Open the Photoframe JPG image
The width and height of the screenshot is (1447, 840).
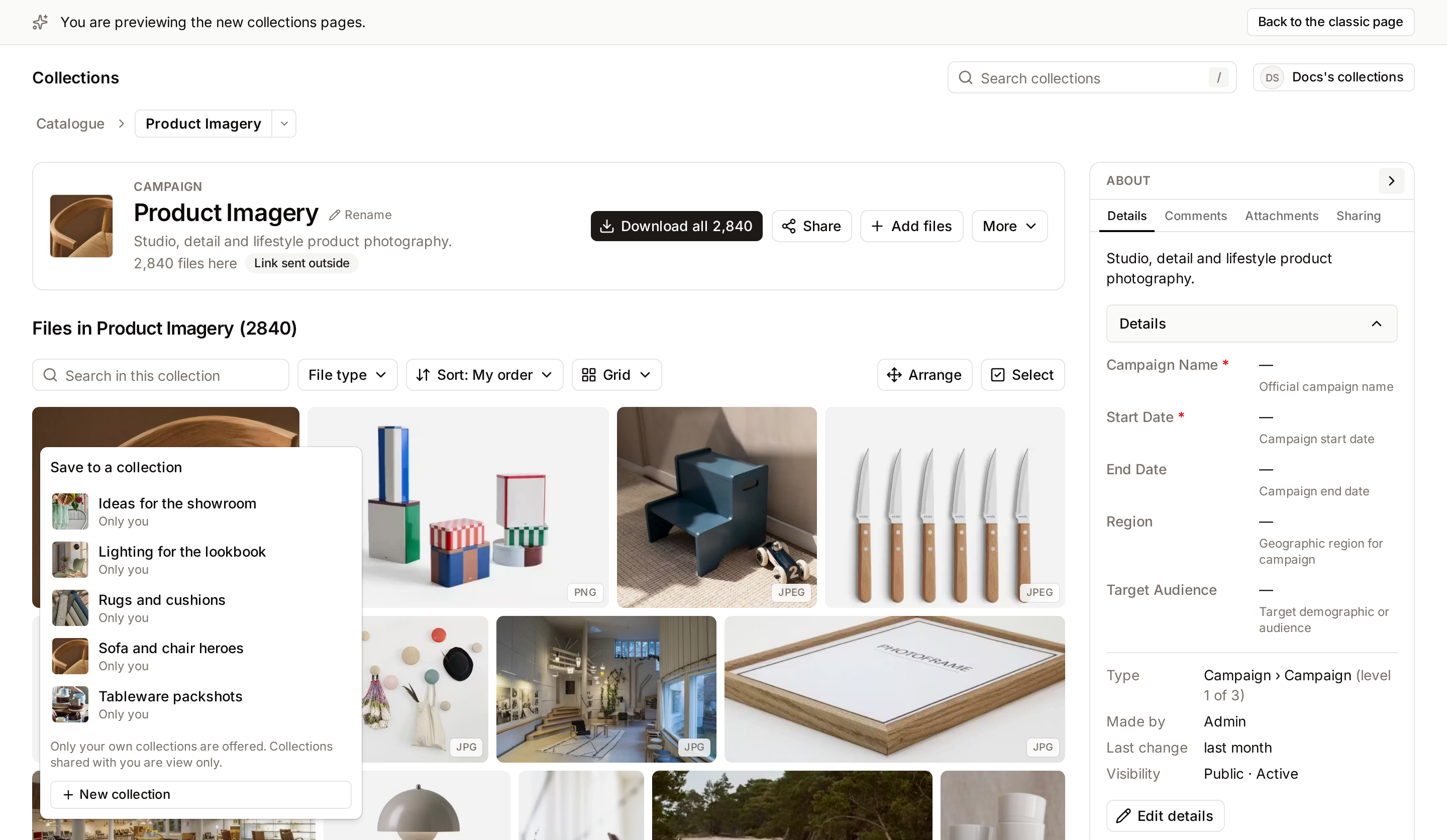pos(894,689)
